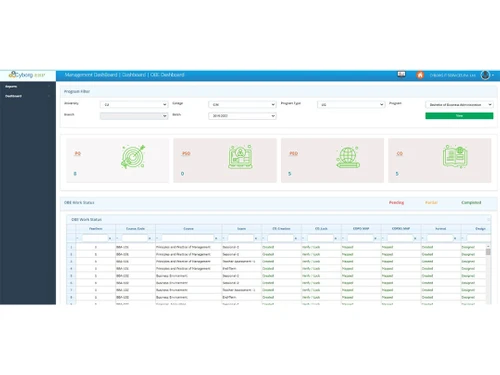Viewport: 500px width, 375px height.
Task: Click the red Pending status legend
Action: [x=396, y=203]
